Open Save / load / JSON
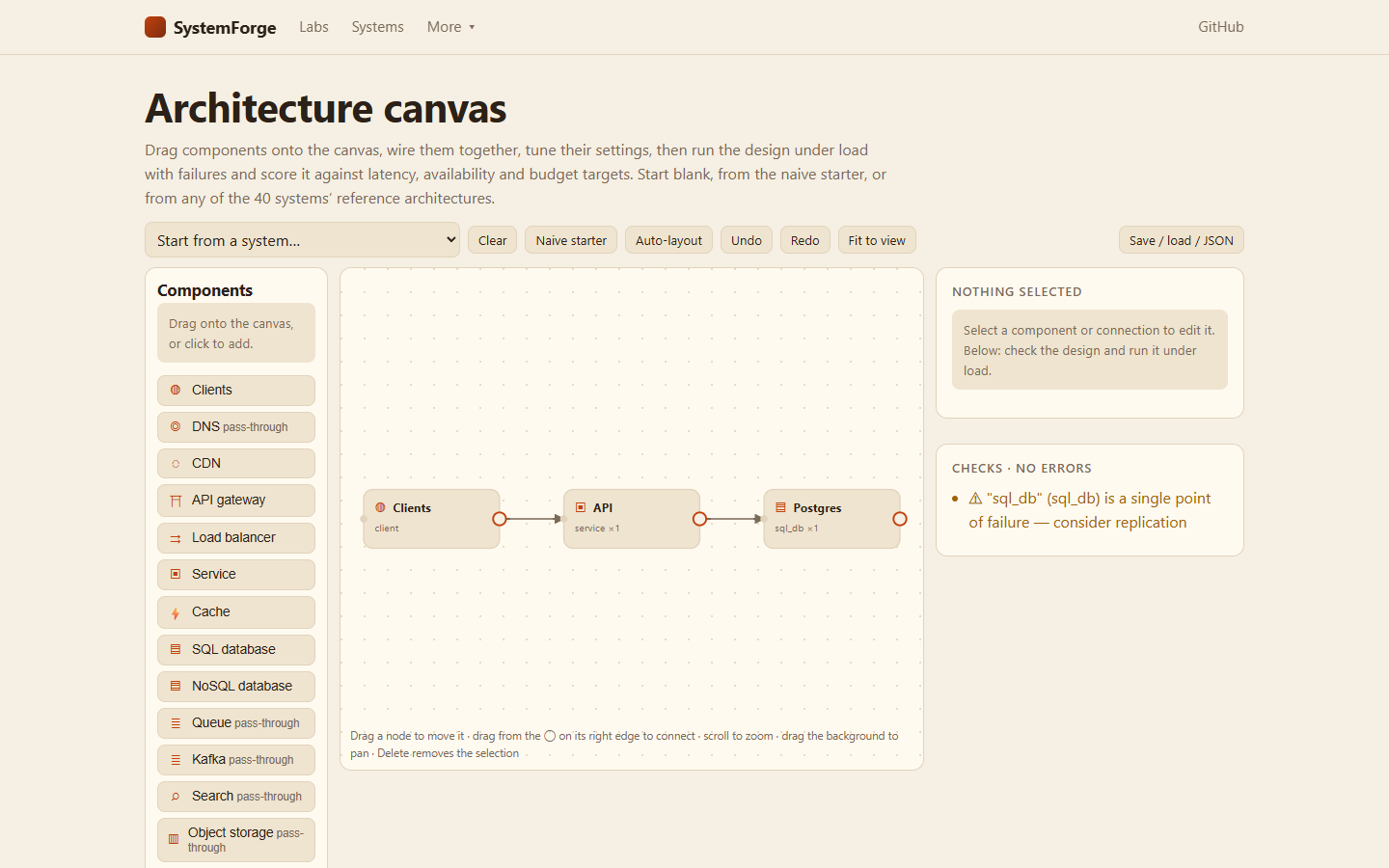The image size is (1389, 868). pos(1182,240)
